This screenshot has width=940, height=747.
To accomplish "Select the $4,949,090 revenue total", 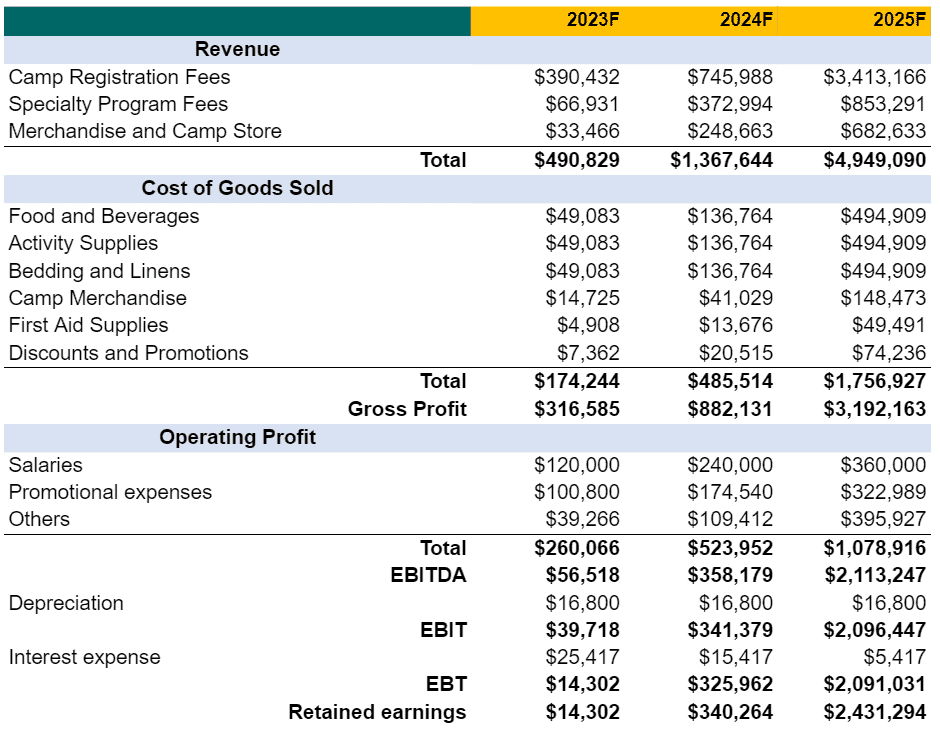I will click(x=875, y=160).
